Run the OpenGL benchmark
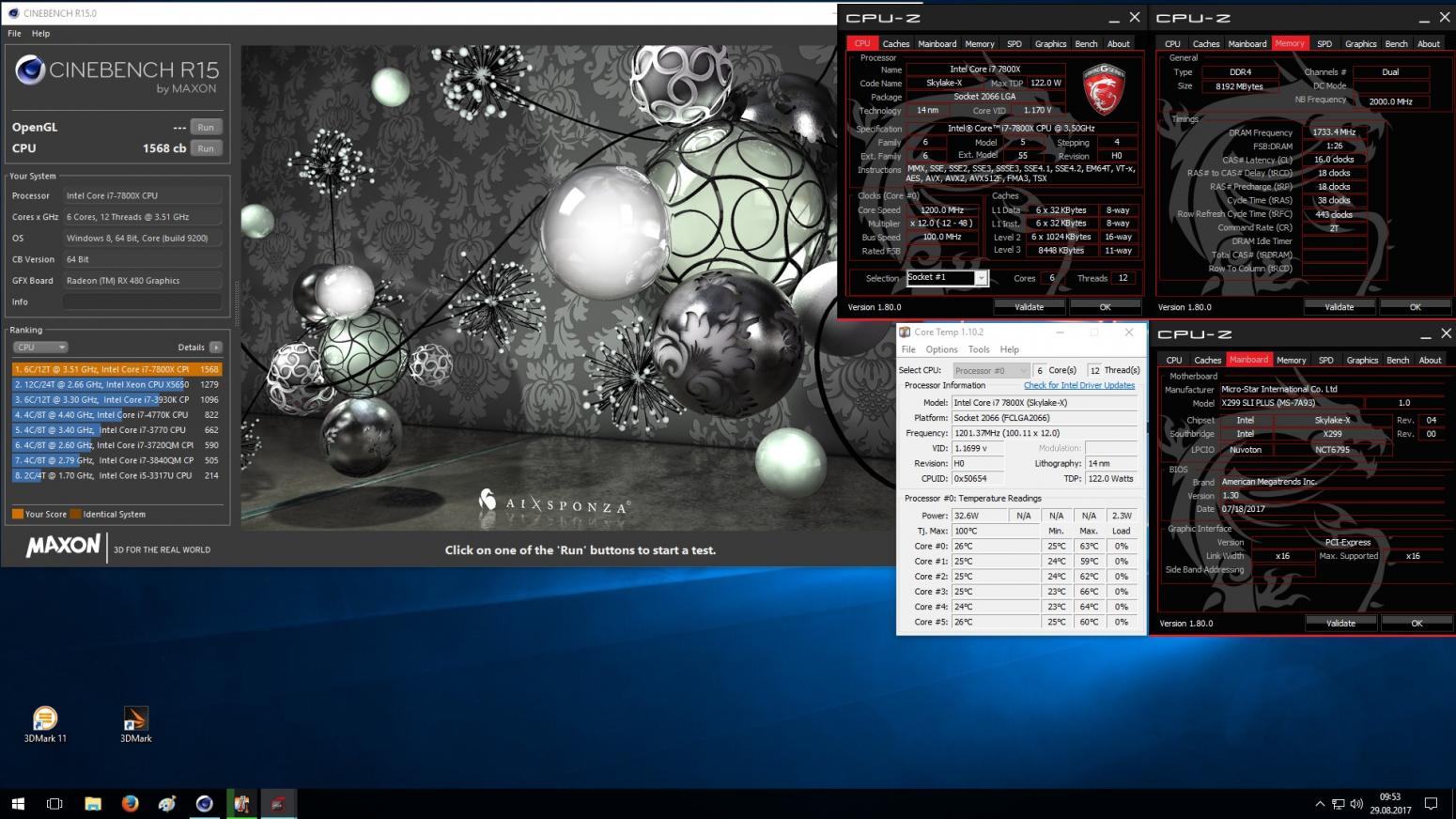This screenshot has width=1456, height=819. click(206, 127)
